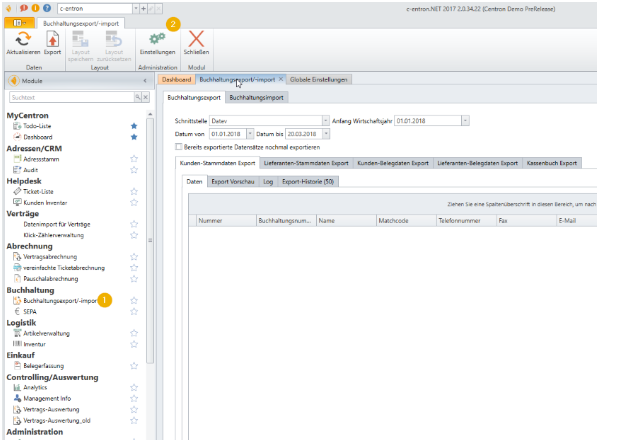This screenshot has height=446, width=627.
Task: Select Lieferanten-Stammdaten Export tab
Action: pyautogui.click(x=306, y=162)
